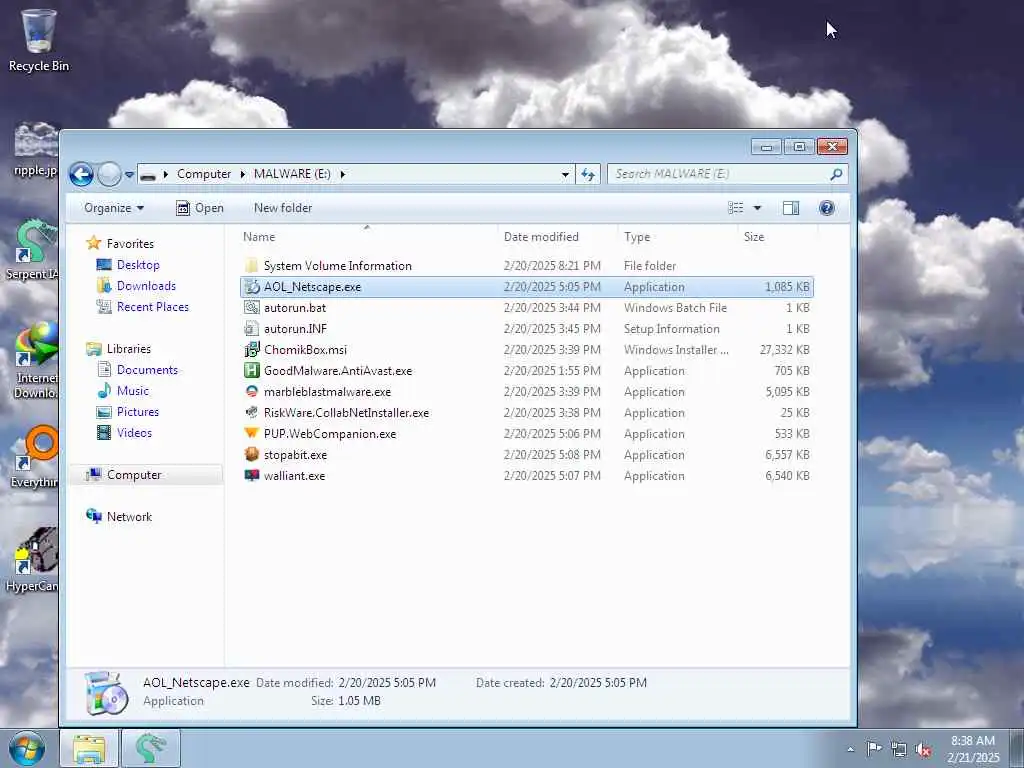Open the recent locations dropdown arrow
This screenshot has height=768, width=1024.
coord(129,174)
